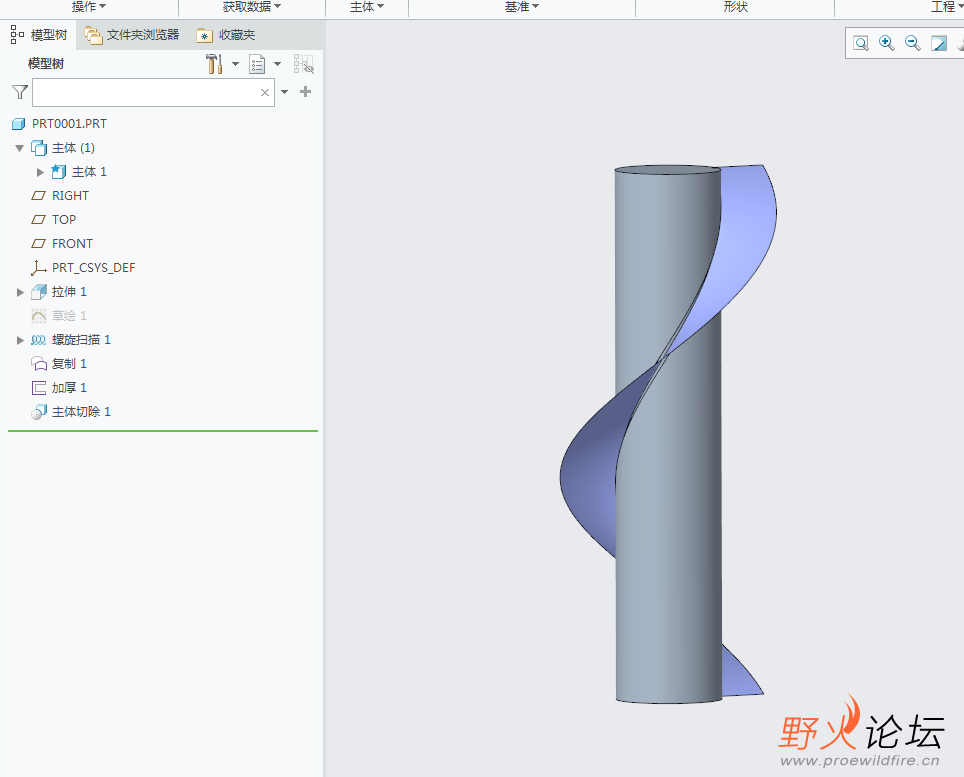The width and height of the screenshot is (964, 777).
Task: Open the tree columns display list icon
Action: coord(257,64)
